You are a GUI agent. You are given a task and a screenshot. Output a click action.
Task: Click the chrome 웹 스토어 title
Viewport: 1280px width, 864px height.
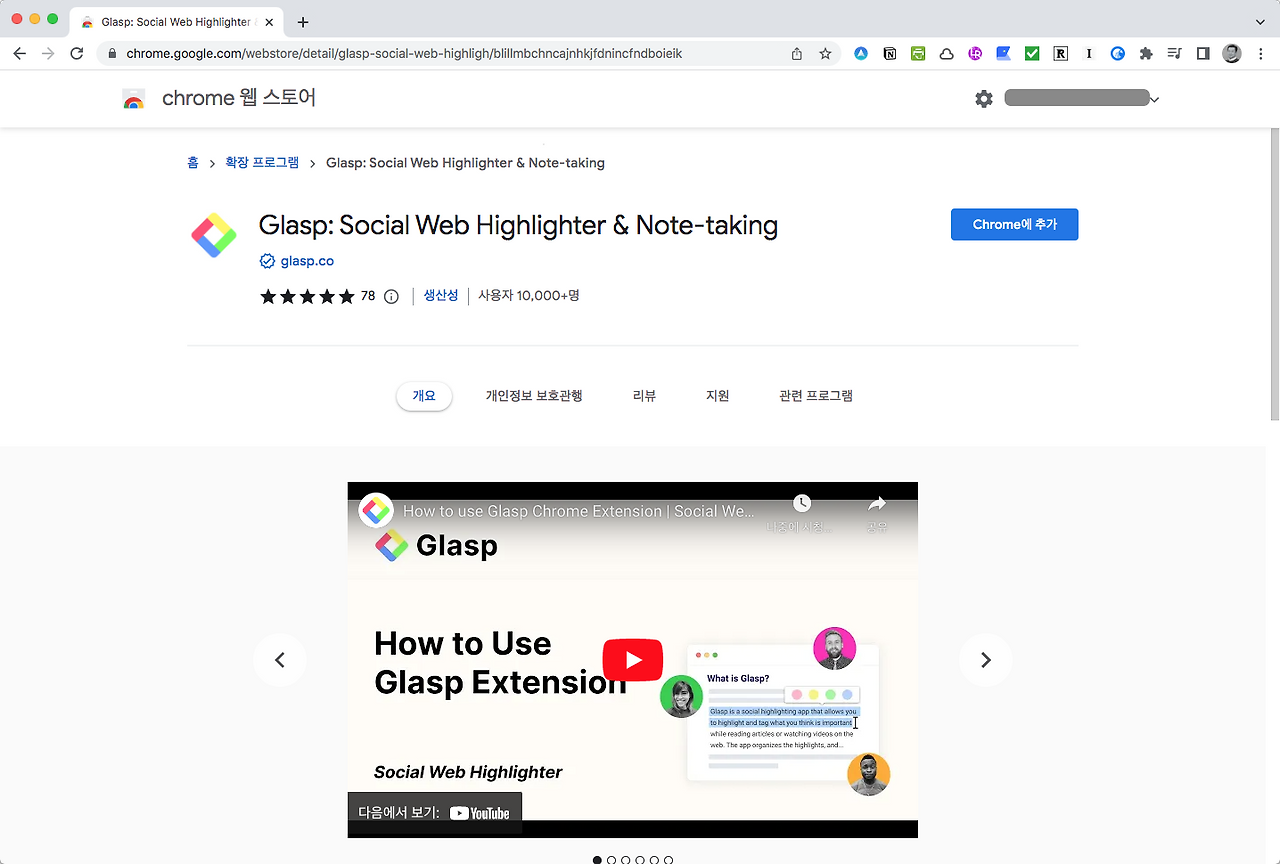coord(239,98)
